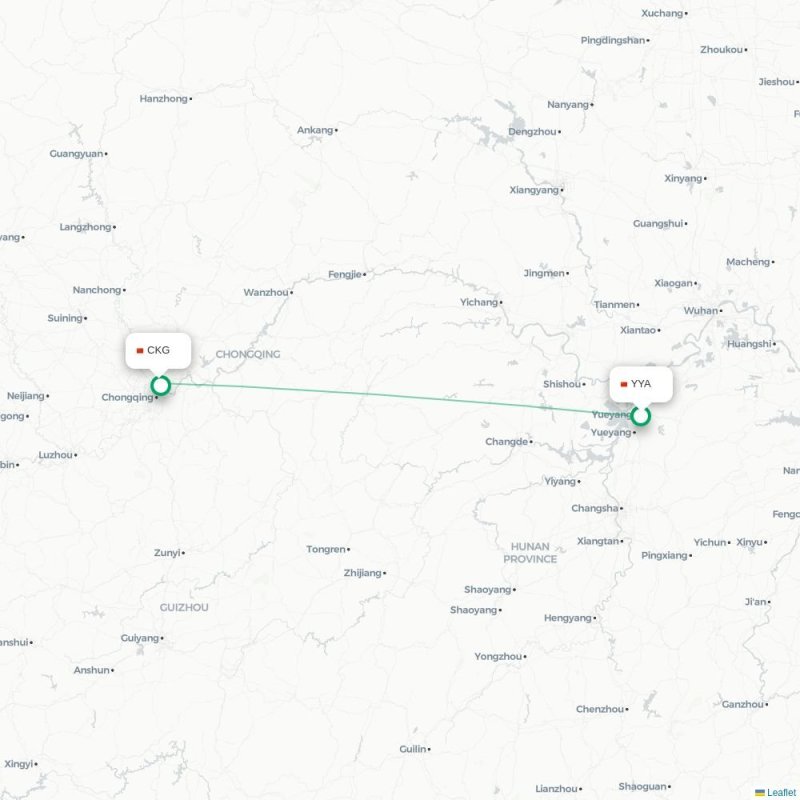Click the CKG popup label
Screen dimensions: 800x800
tap(158, 351)
